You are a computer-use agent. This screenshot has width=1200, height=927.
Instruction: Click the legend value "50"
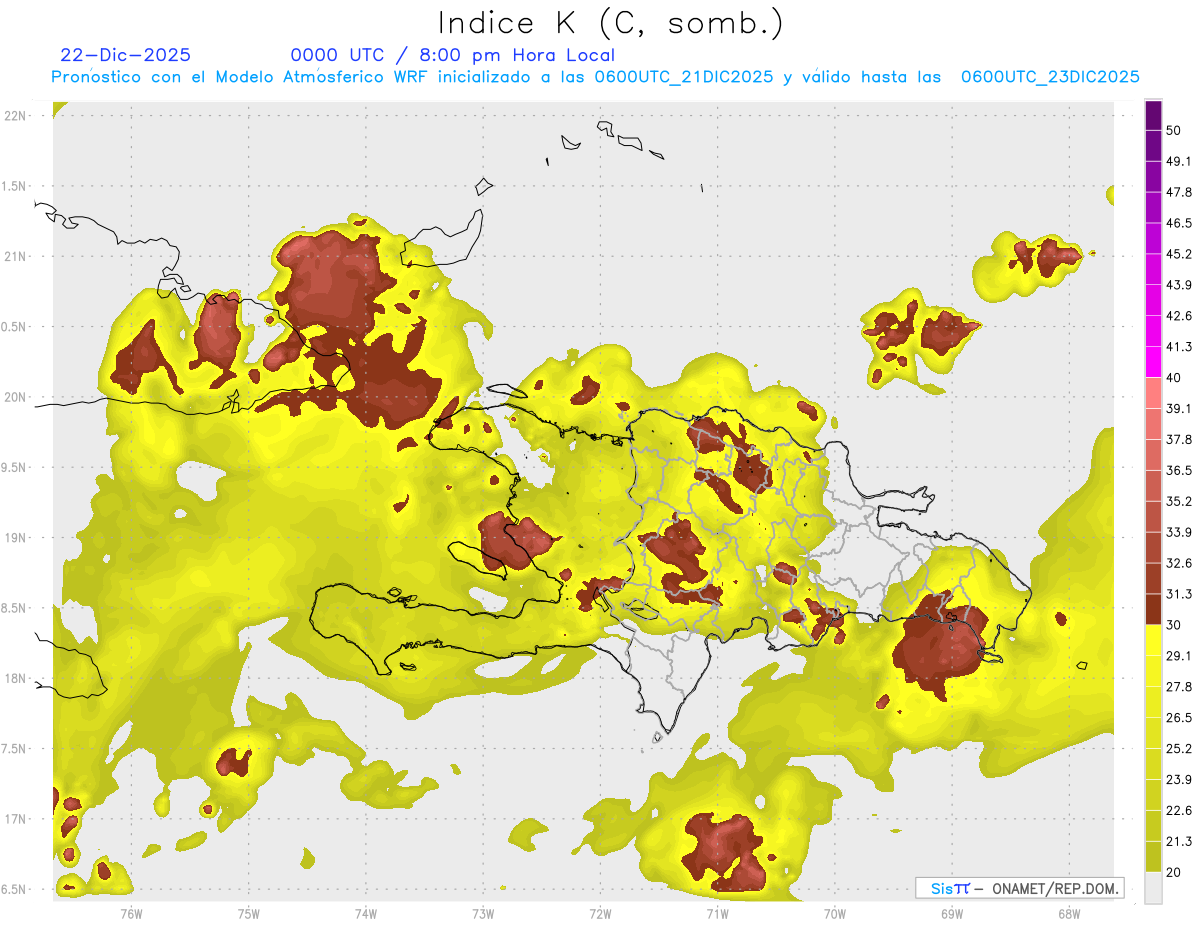(x=1173, y=130)
